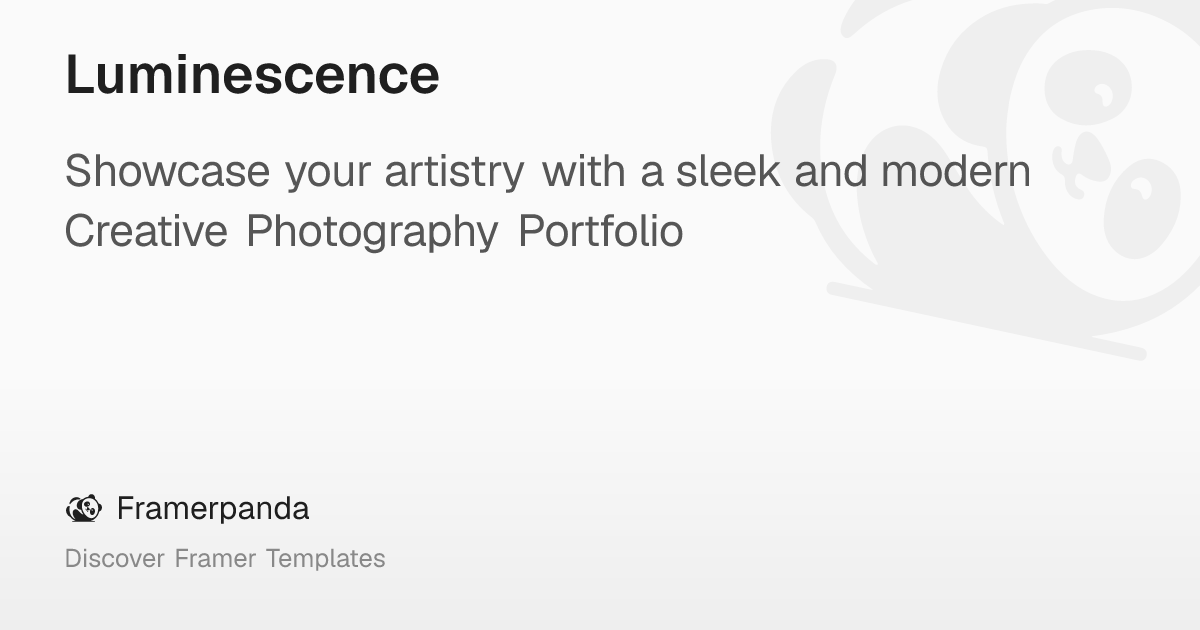Click the word Templates in the footer tagline
Screen dimensions: 1200x630
(325, 559)
